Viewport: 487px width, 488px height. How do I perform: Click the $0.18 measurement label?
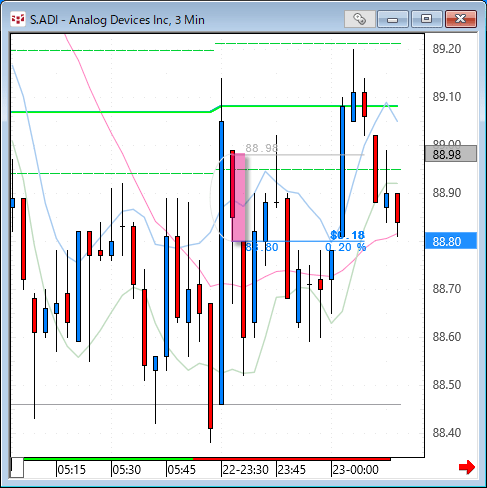pos(347,235)
